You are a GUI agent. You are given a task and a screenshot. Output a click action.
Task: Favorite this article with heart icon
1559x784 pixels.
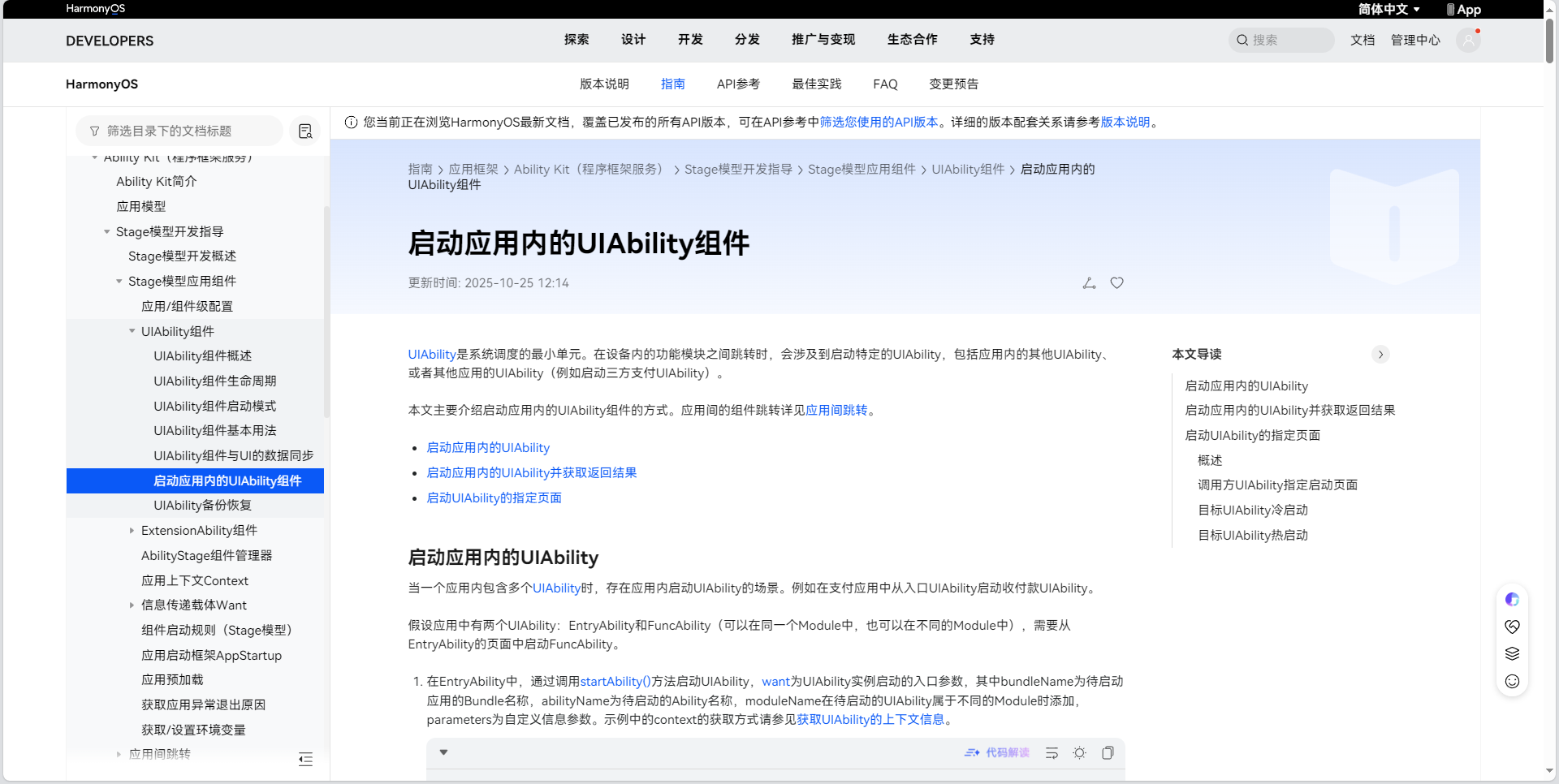(x=1117, y=283)
